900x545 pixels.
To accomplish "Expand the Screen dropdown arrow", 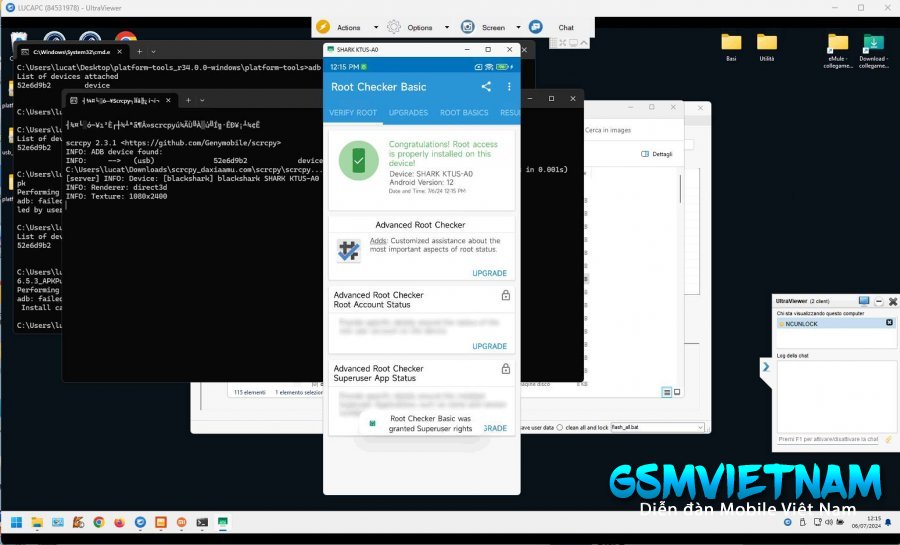I will (518, 28).
